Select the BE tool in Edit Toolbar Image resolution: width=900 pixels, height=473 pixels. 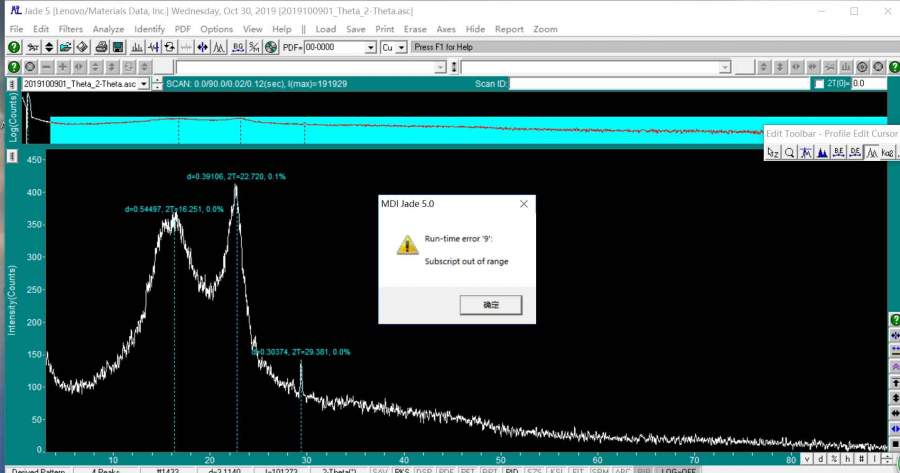[x=838, y=153]
